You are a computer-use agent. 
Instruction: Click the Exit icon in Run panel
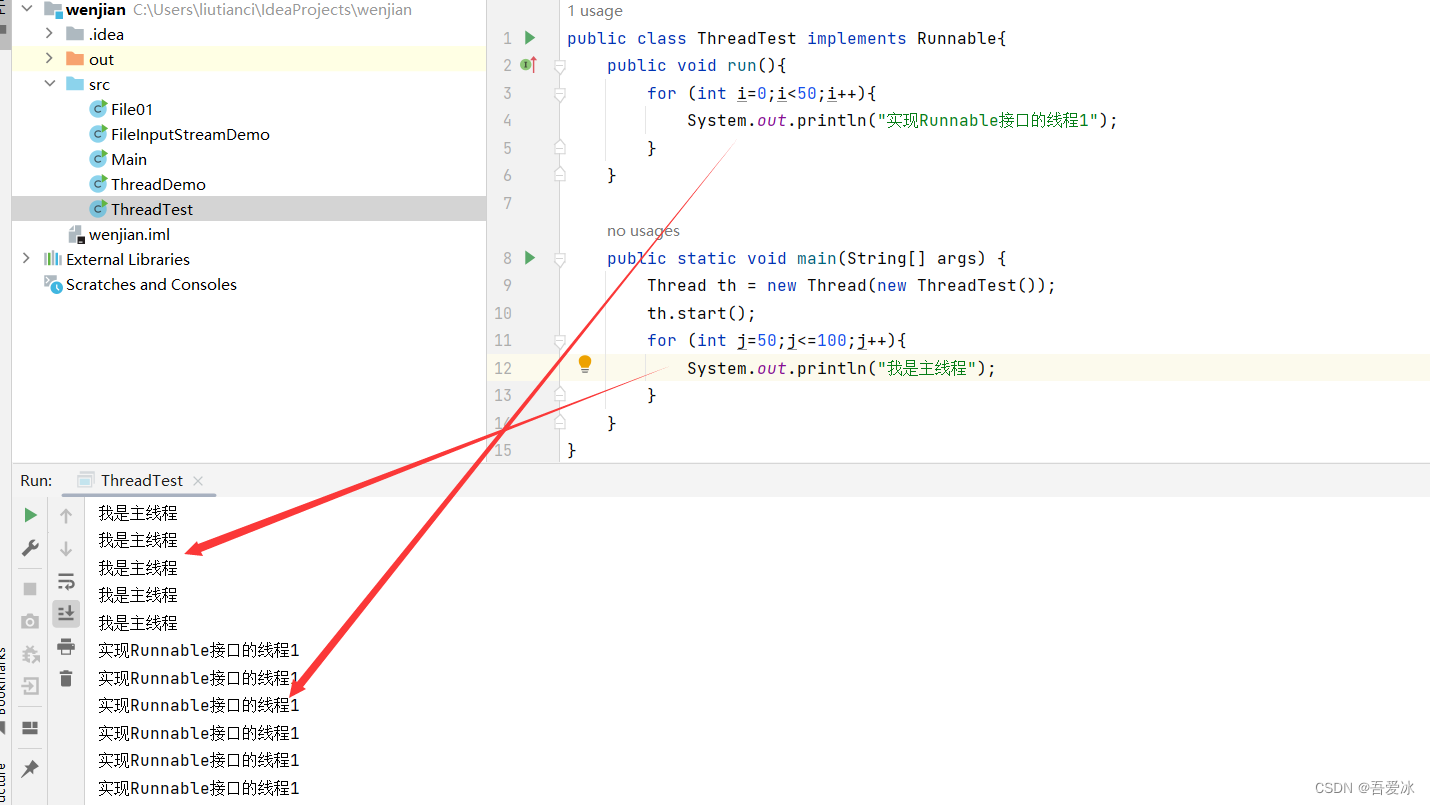coord(30,686)
